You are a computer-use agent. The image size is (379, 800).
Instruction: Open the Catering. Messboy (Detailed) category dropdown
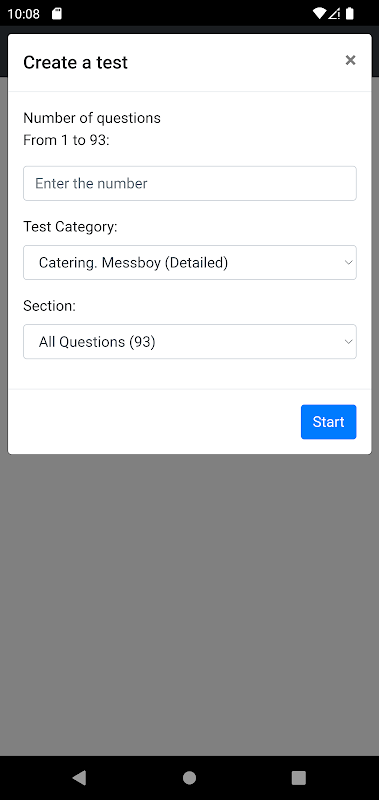190,262
